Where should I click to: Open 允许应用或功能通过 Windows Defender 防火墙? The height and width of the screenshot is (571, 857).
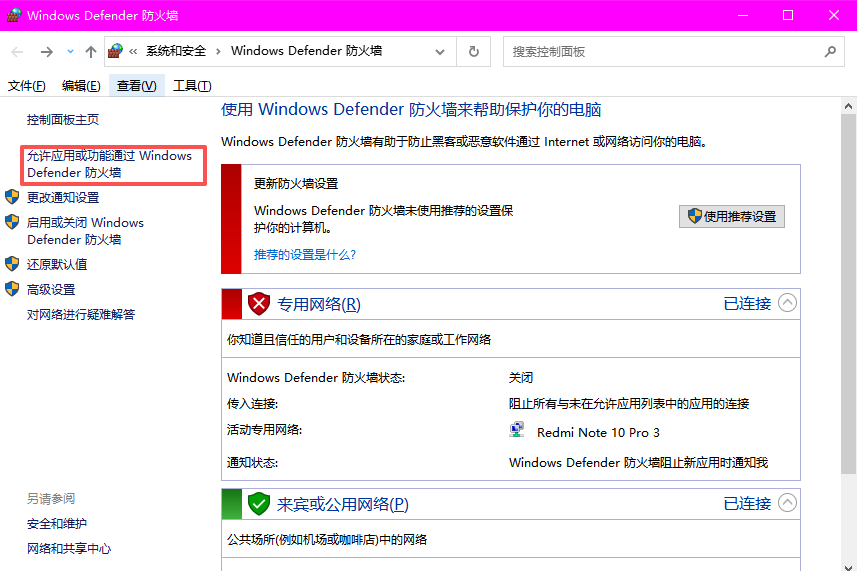coord(109,164)
